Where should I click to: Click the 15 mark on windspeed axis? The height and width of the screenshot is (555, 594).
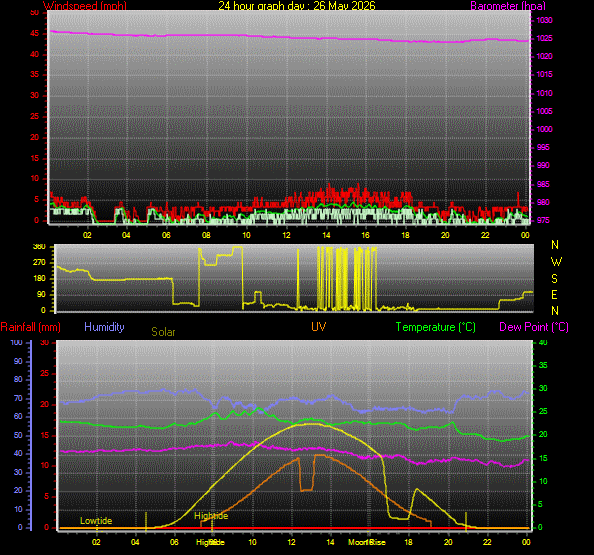pyautogui.click(x=34, y=158)
